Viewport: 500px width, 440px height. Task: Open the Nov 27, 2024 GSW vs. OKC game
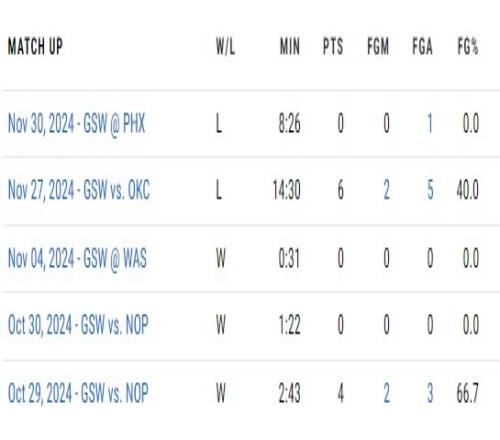click(79, 190)
